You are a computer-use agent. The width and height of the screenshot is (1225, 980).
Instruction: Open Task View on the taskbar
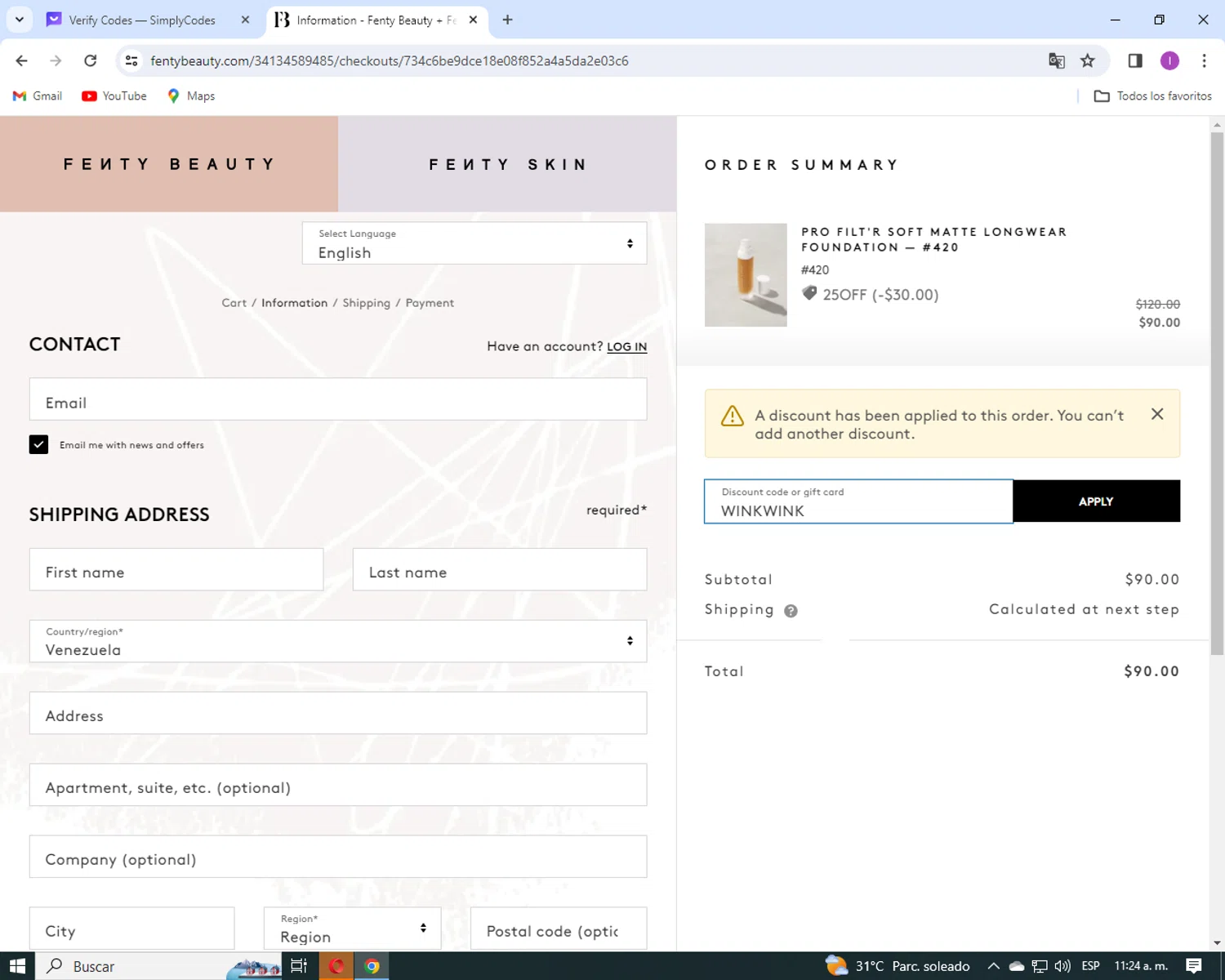[x=299, y=966]
